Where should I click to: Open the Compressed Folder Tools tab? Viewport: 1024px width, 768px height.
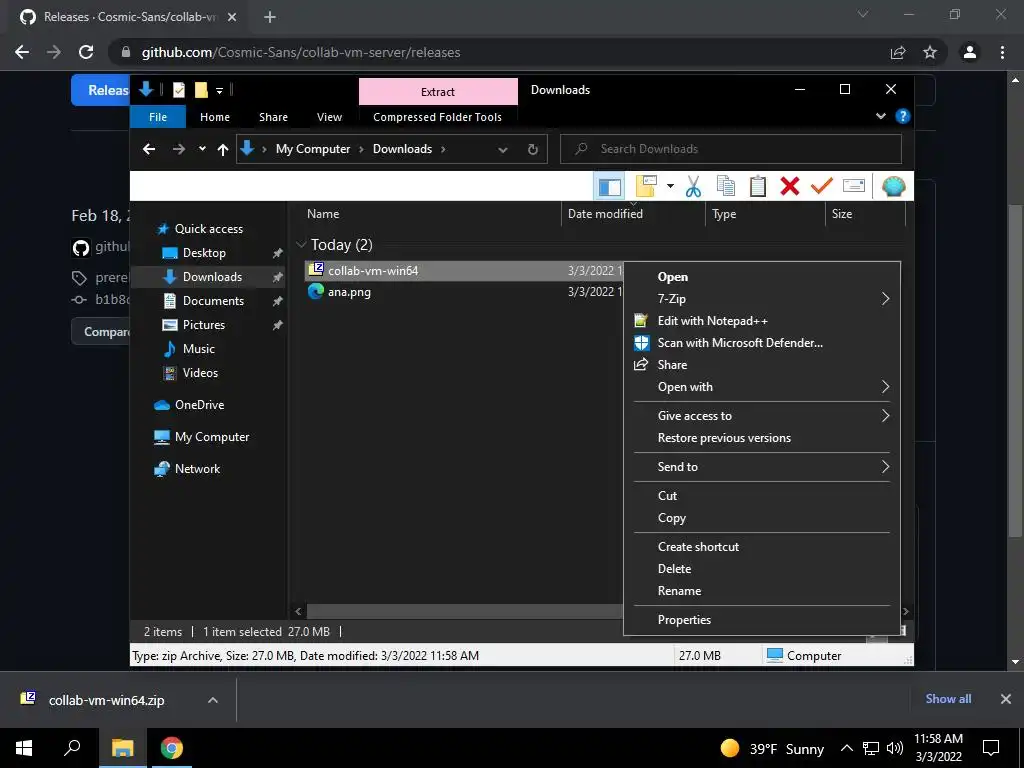(x=438, y=117)
